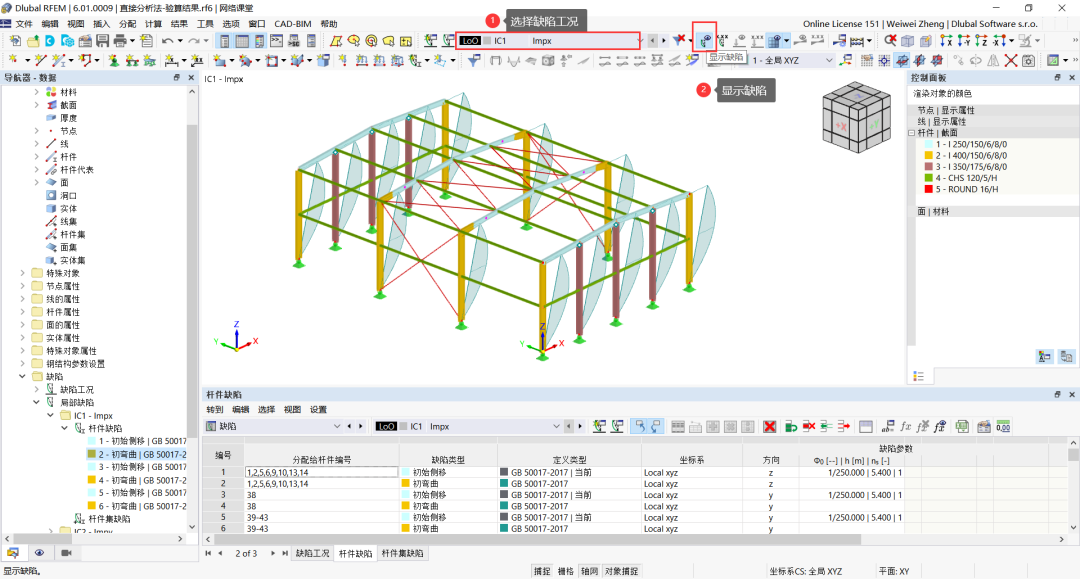The width and height of the screenshot is (1080, 579).
Task: Switch to the 缺陷工况 table tab
Action: tap(313, 554)
